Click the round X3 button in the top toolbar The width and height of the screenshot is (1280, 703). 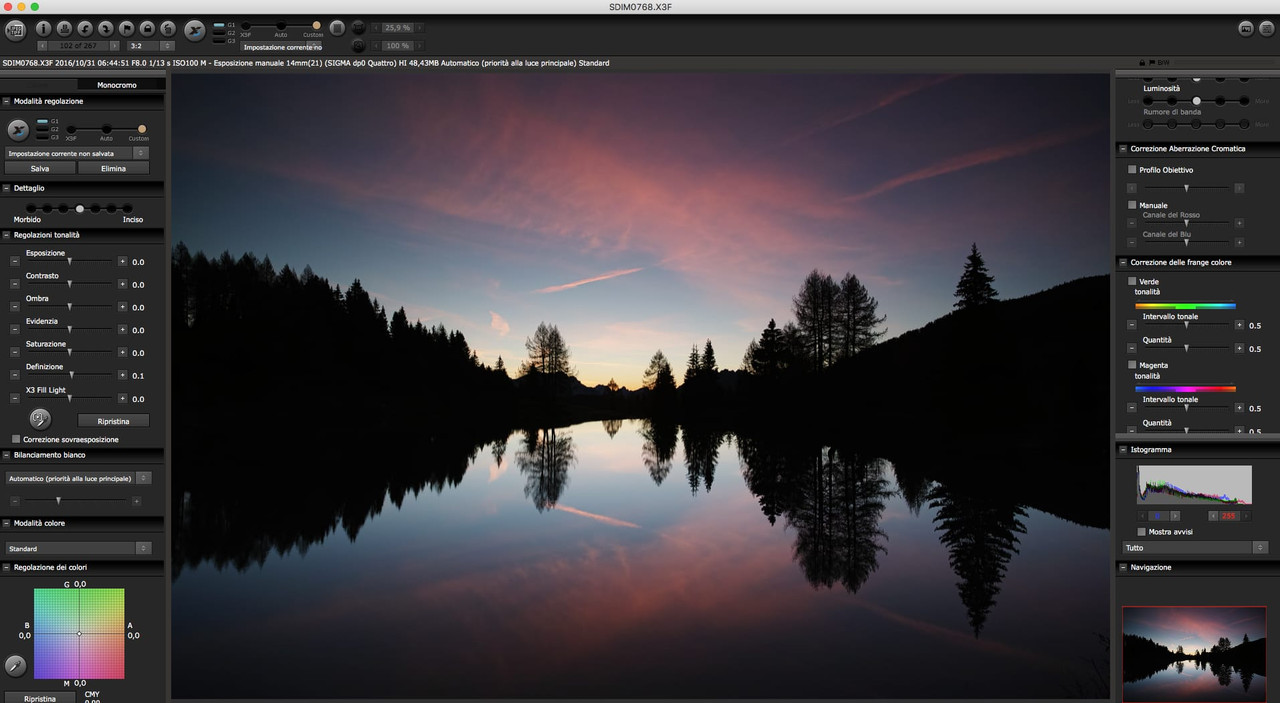click(195, 30)
